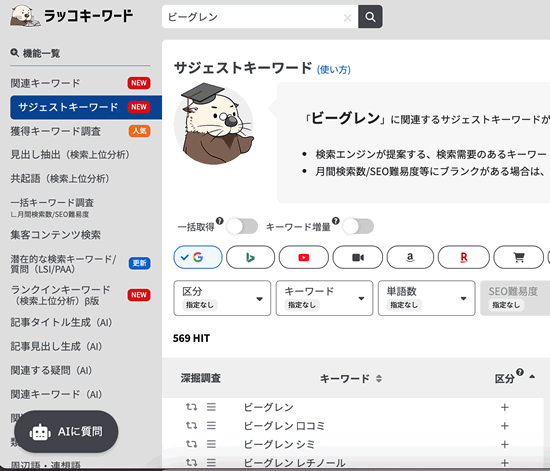Clear the search field with X icon
This screenshot has height=471, width=550.
347,18
